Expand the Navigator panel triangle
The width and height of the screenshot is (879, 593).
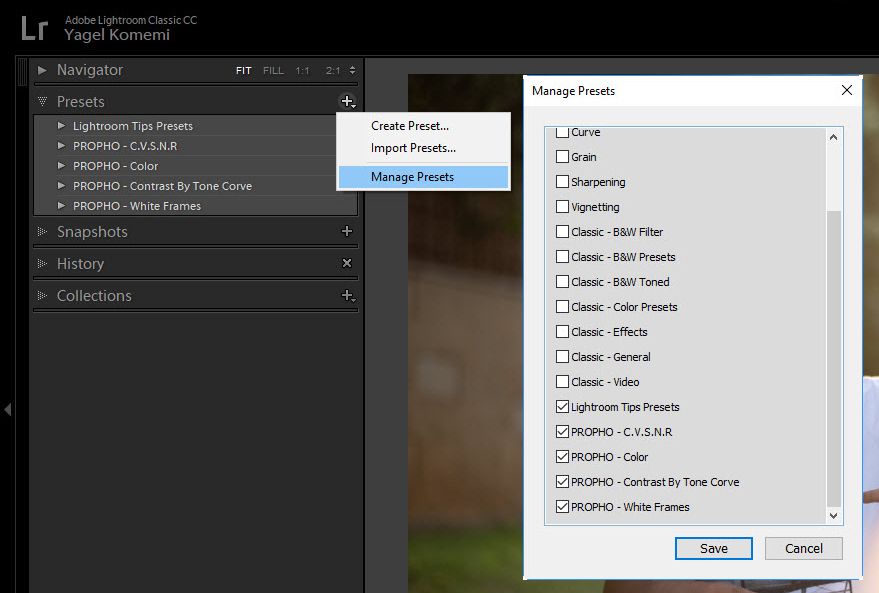click(x=42, y=70)
